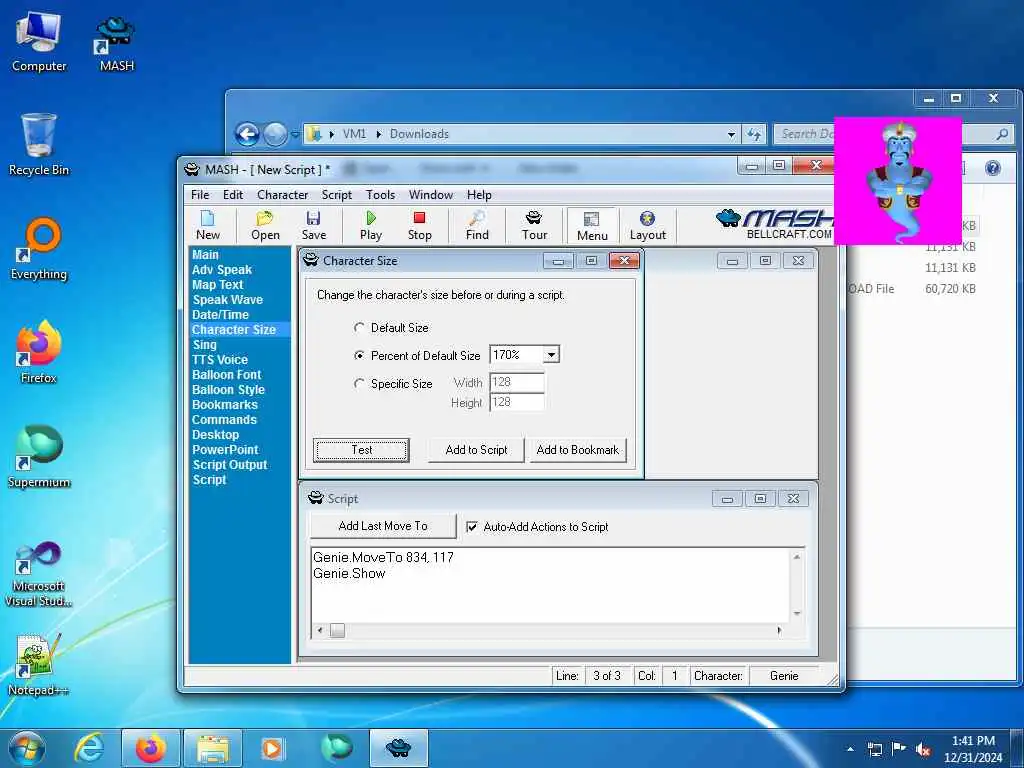Click the Add to Script button
Screen dimensions: 1024x768
coord(476,450)
